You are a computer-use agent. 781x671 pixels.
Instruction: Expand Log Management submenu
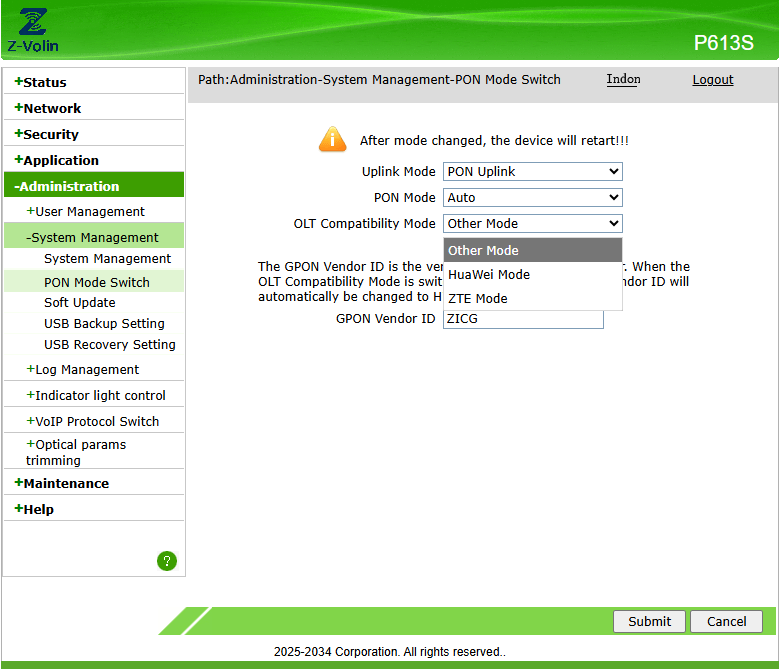83,369
